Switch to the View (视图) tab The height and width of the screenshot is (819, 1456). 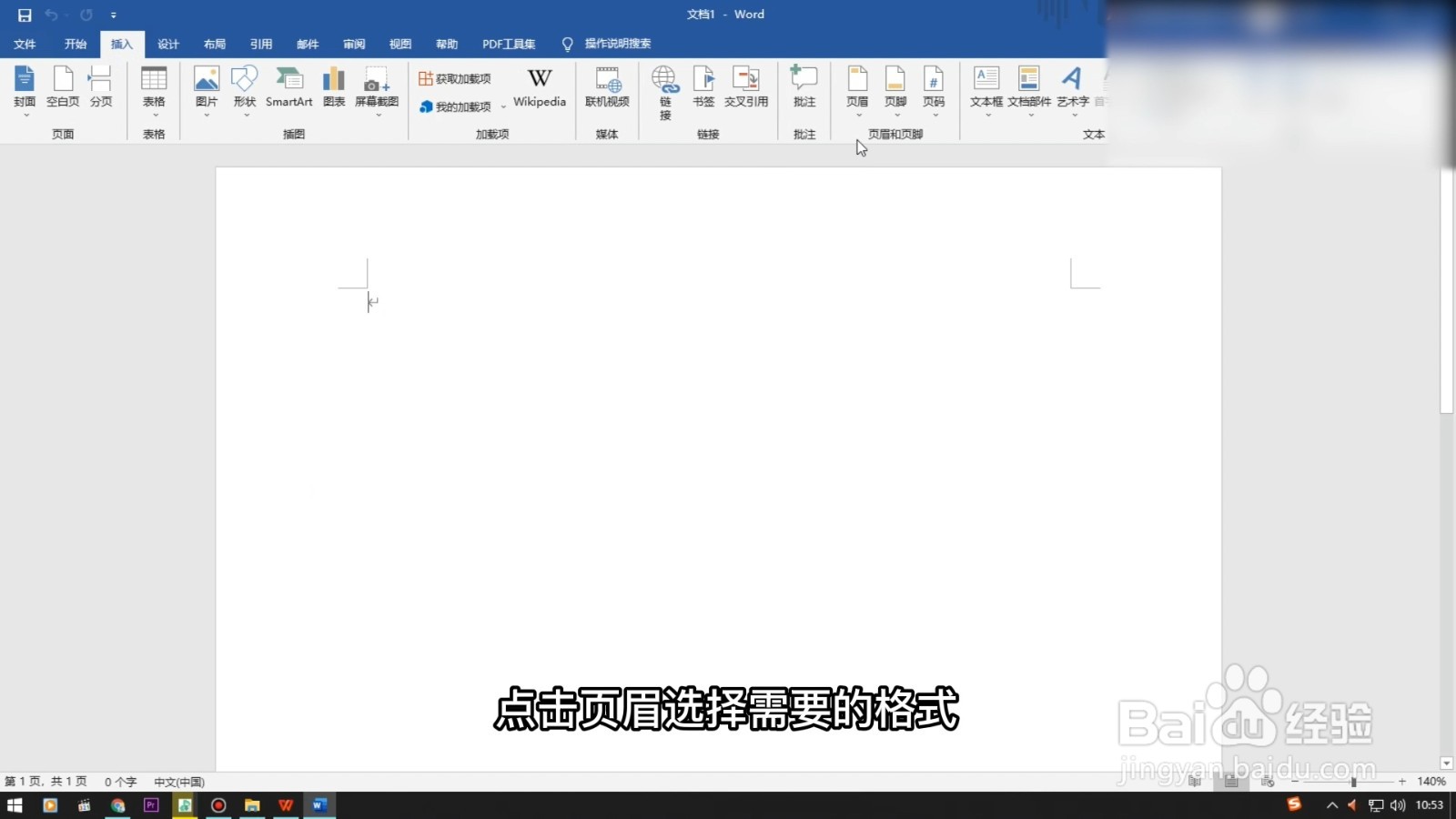[x=400, y=44]
